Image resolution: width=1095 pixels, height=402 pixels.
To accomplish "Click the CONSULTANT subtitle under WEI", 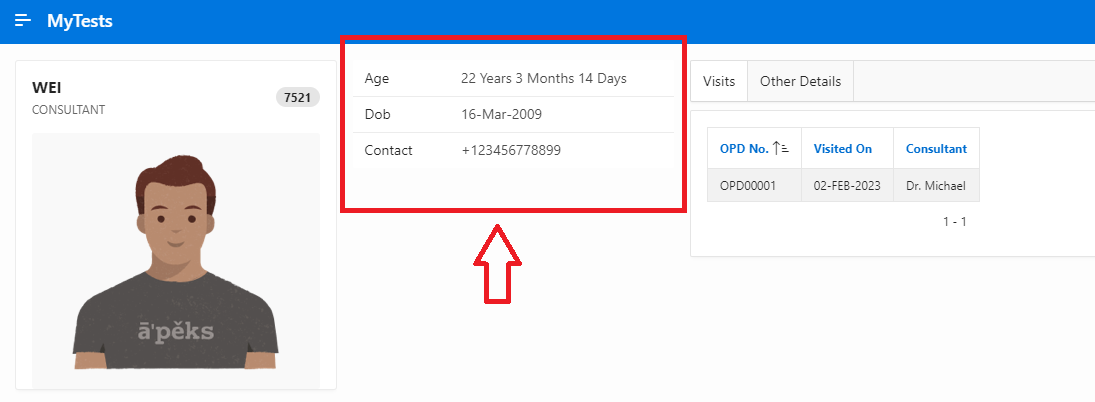I will coord(68,110).
